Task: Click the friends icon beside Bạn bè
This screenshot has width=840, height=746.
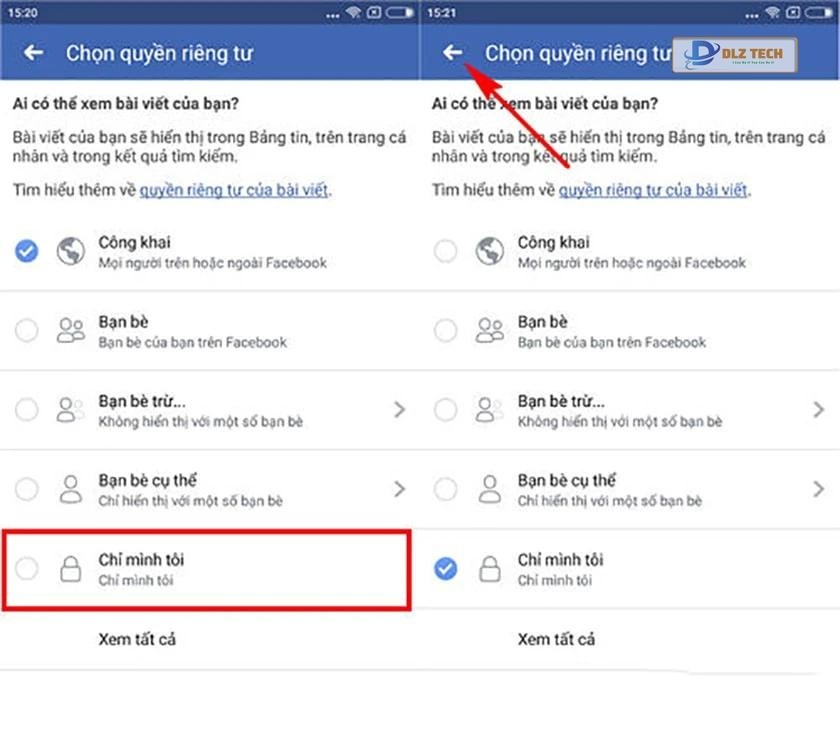Action: pos(70,331)
